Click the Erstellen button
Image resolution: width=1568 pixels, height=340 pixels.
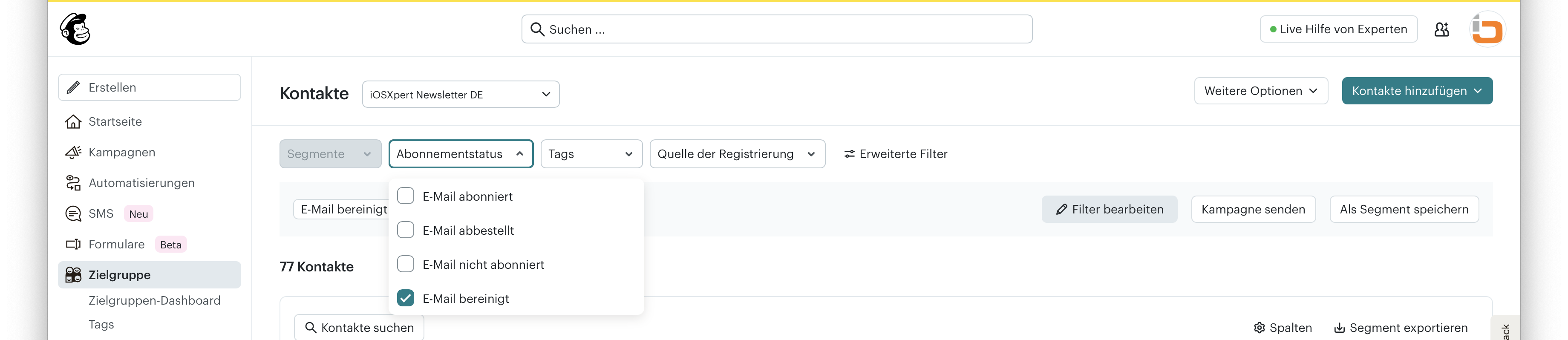149,88
